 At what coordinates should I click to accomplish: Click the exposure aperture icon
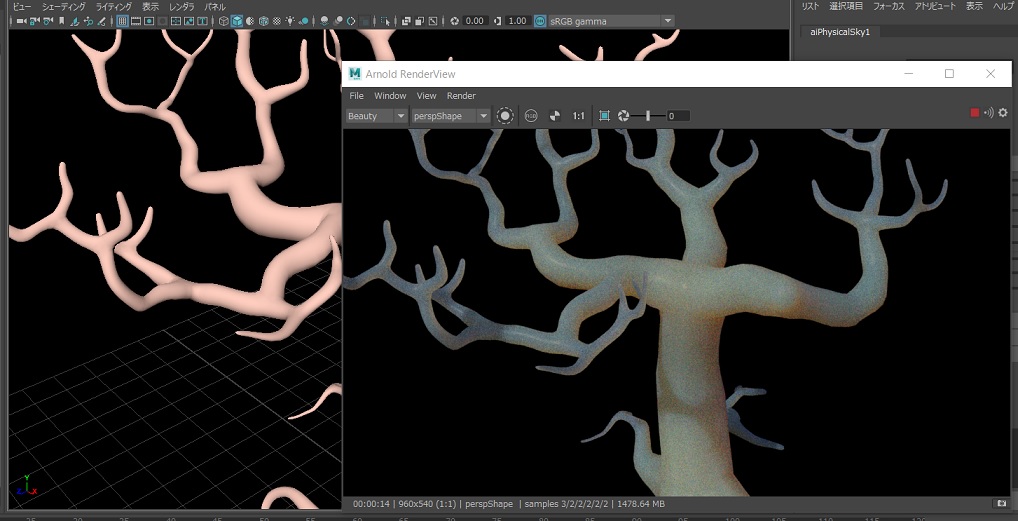coord(623,116)
